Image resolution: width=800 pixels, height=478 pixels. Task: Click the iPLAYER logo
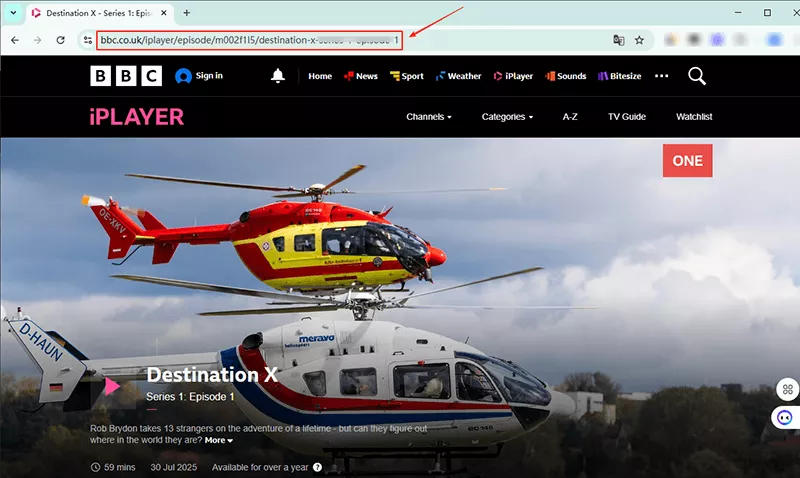(x=137, y=117)
